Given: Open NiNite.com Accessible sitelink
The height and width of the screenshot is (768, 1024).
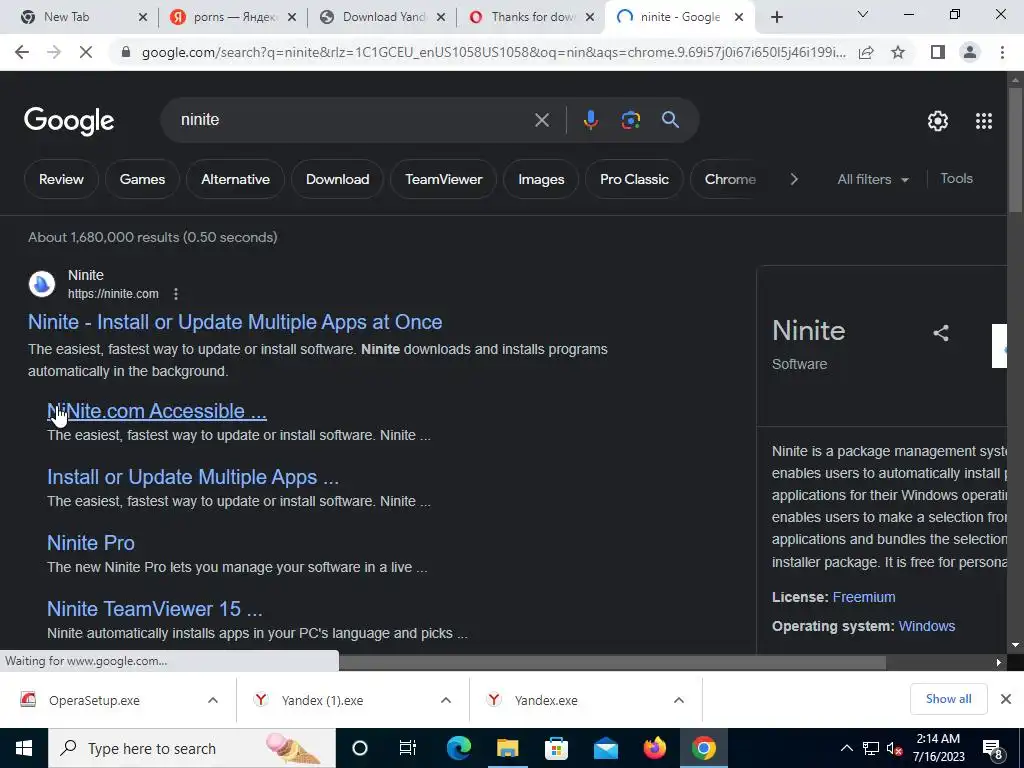Looking at the screenshot, I should [x=157, y=411].
